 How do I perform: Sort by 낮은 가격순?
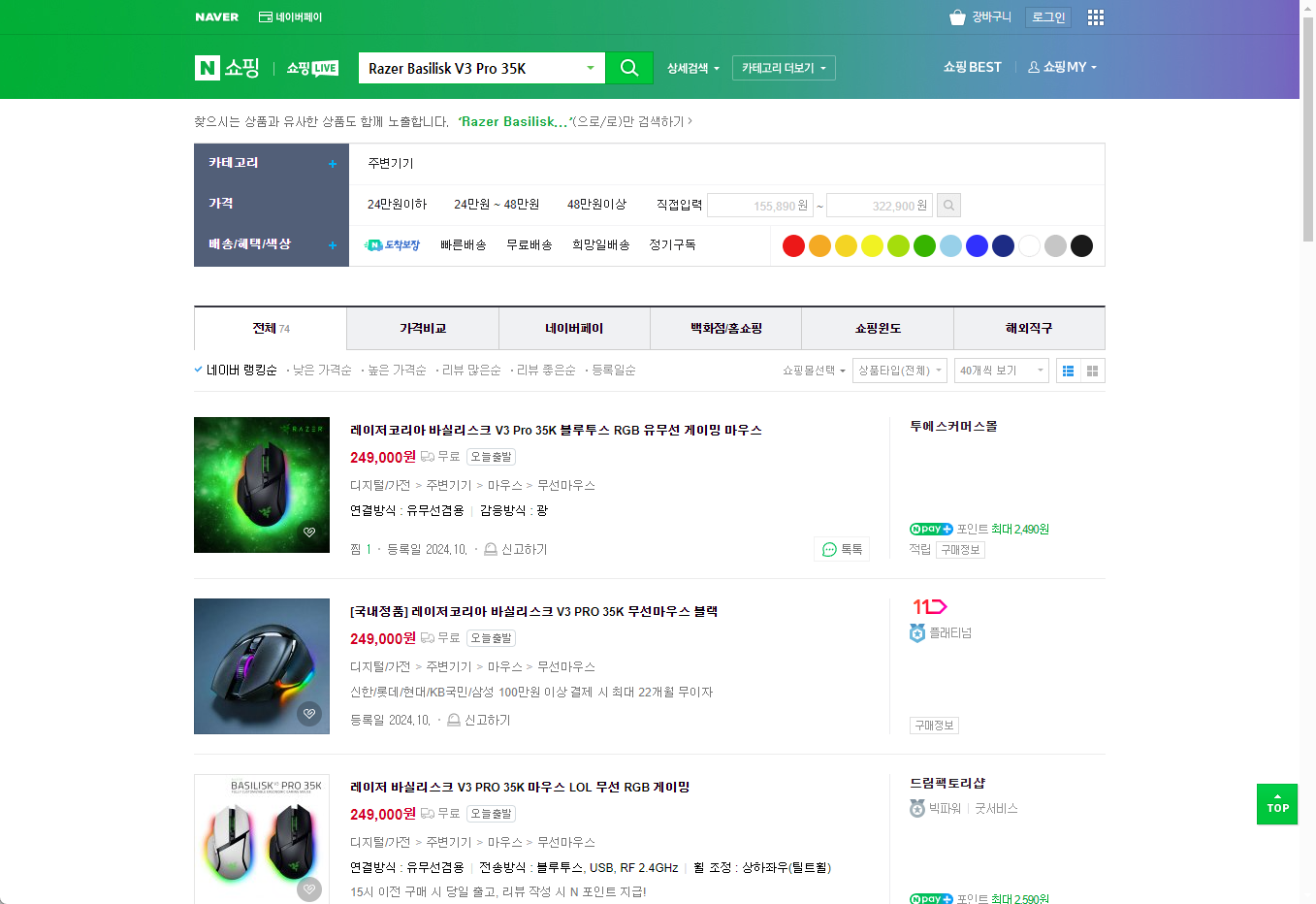322,371
